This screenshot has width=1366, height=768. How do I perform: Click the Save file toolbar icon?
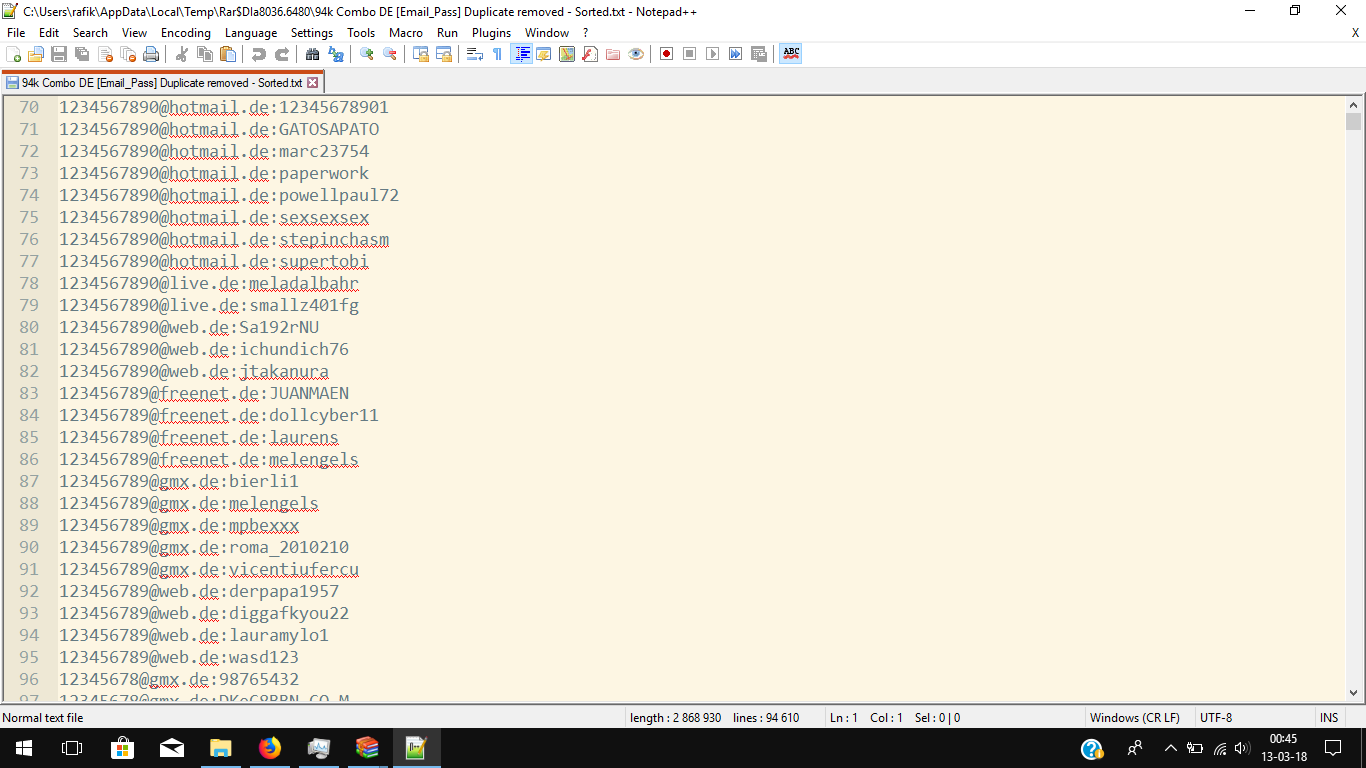click(59, 54)
